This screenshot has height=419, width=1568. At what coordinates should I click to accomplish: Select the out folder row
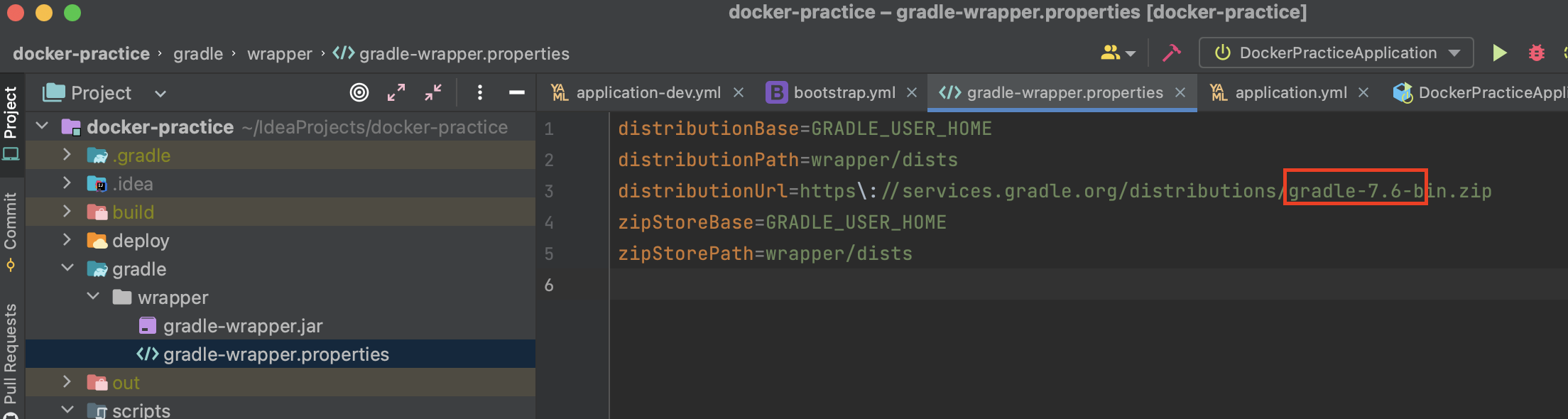pyautogui.click(x=281, y=382)
